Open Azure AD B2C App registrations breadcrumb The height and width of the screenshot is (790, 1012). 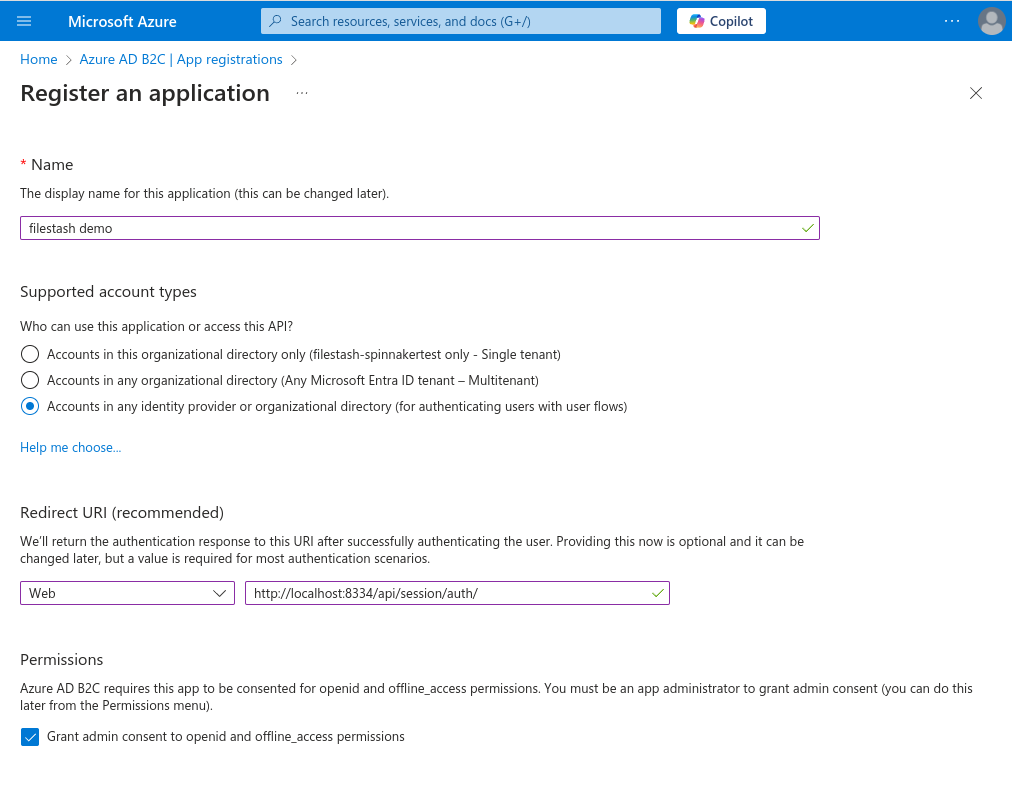[181, 59]
